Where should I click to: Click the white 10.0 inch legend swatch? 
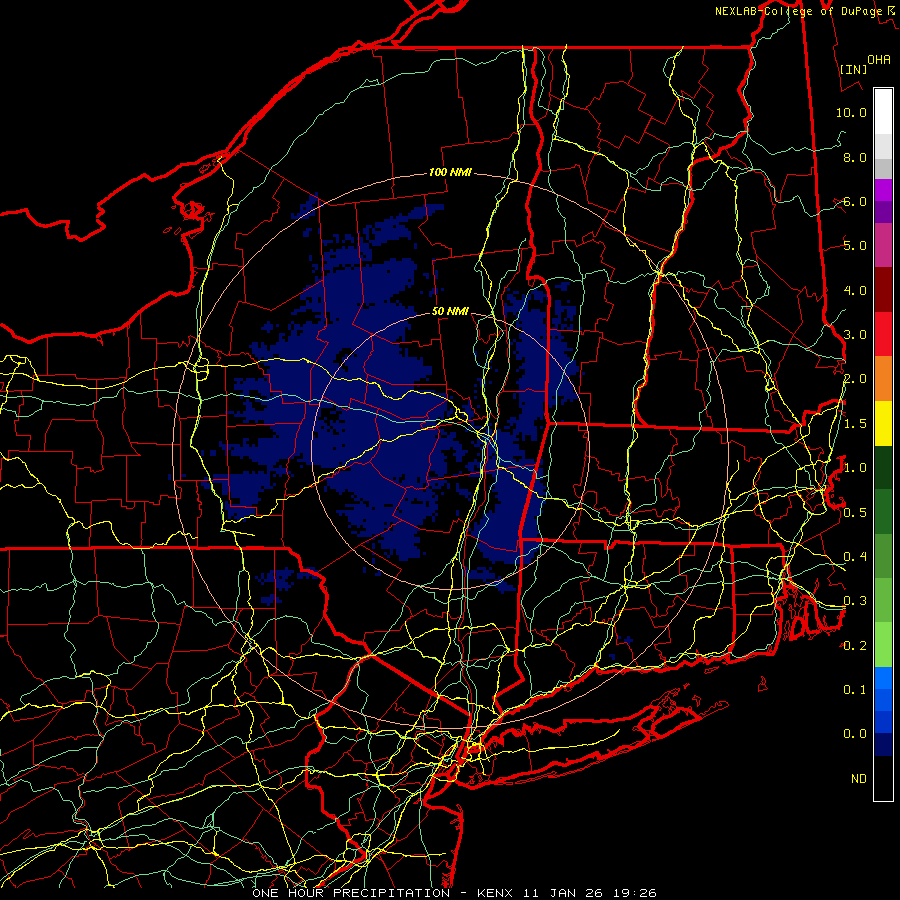click(883, 112)
